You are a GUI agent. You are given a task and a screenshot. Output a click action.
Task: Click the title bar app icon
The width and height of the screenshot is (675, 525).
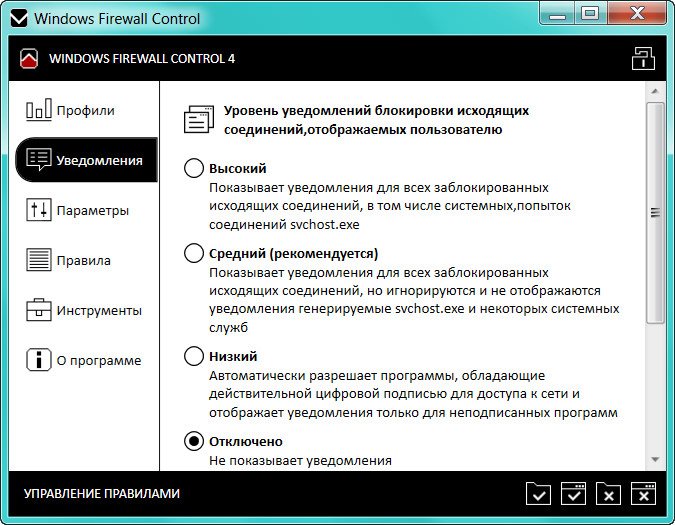pyautogui.click(x=19, y=18)
